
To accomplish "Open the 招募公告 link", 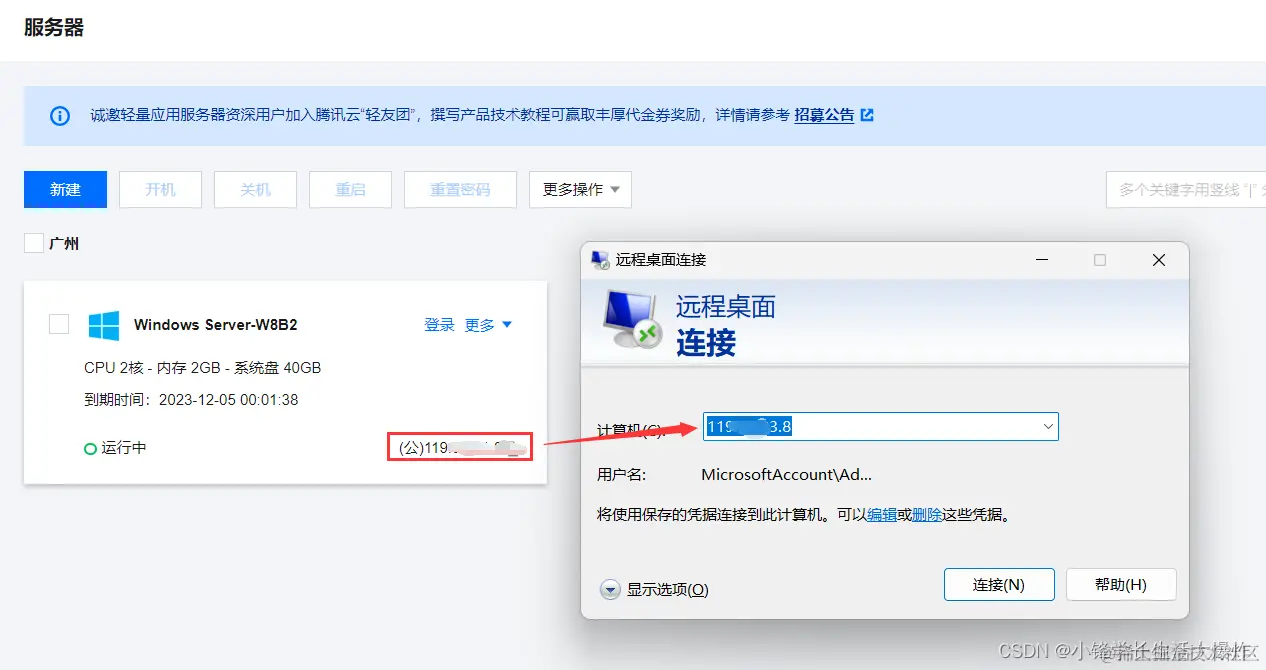I will tap(824, 115).
